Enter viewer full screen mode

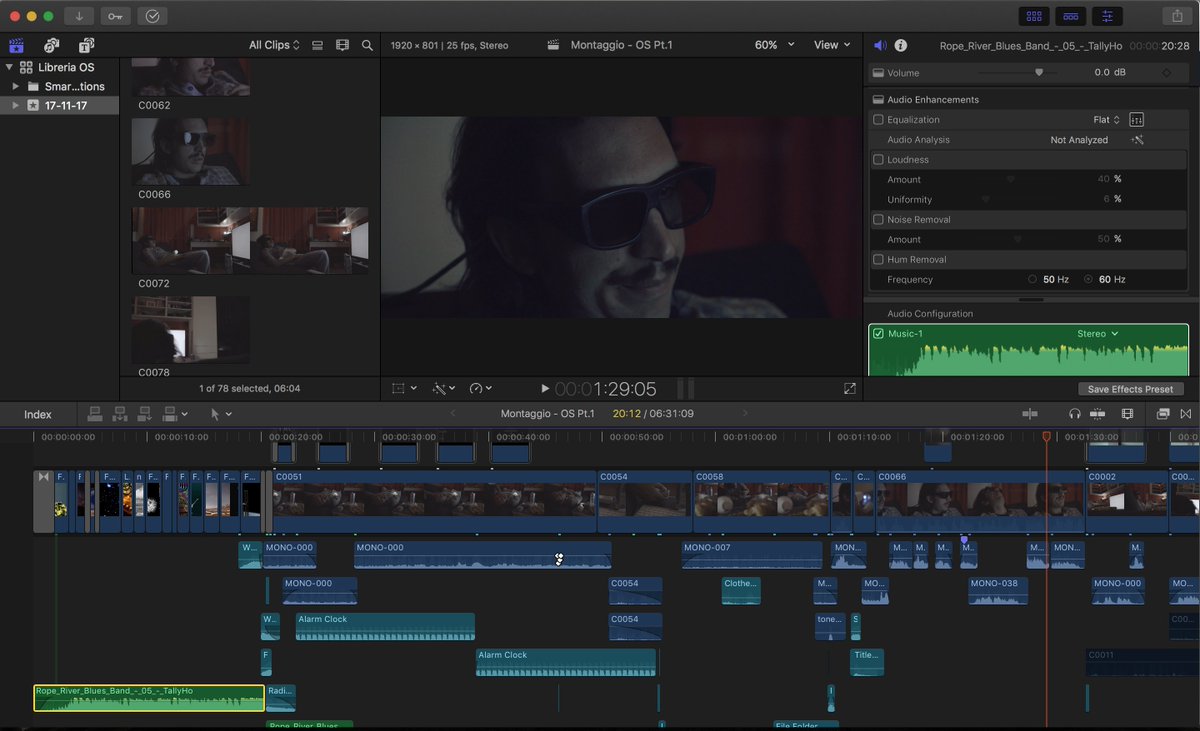pyautogui.click(x=850, y=388)
